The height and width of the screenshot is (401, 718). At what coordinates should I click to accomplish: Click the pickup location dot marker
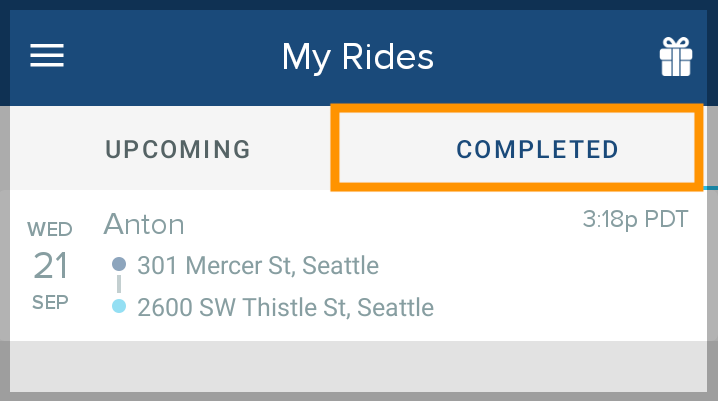119,265
